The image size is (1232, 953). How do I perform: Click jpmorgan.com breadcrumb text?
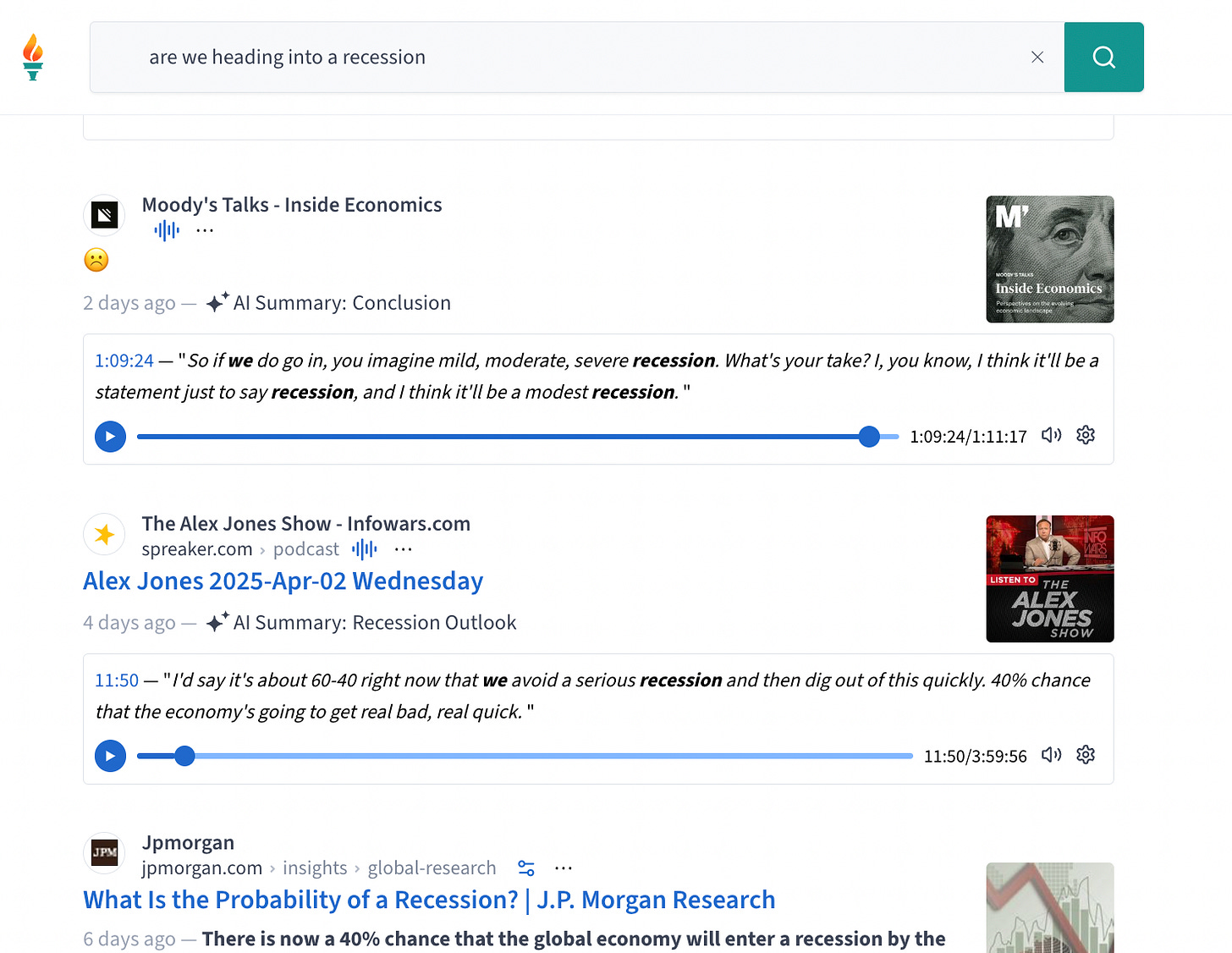tap(201, 868)
